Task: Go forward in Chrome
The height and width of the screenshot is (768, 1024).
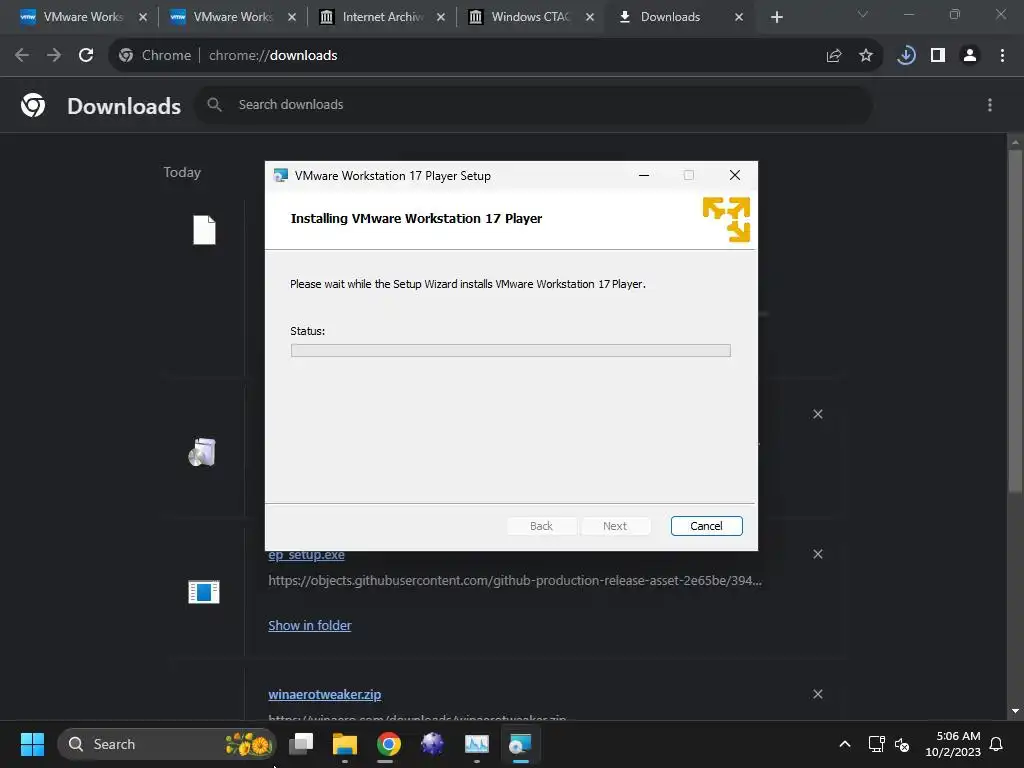Action: pos(54,56)
